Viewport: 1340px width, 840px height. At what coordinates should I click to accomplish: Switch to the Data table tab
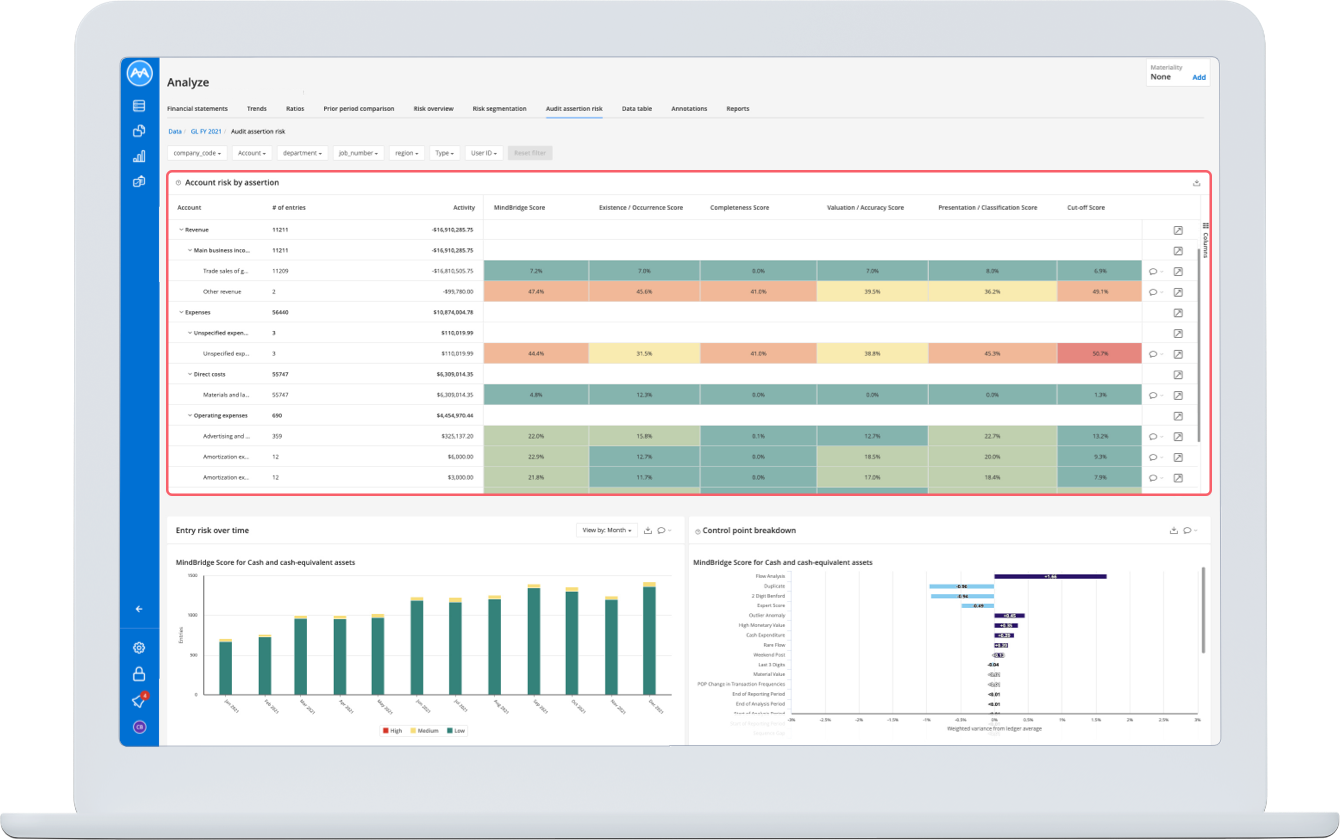click(637, 108)
